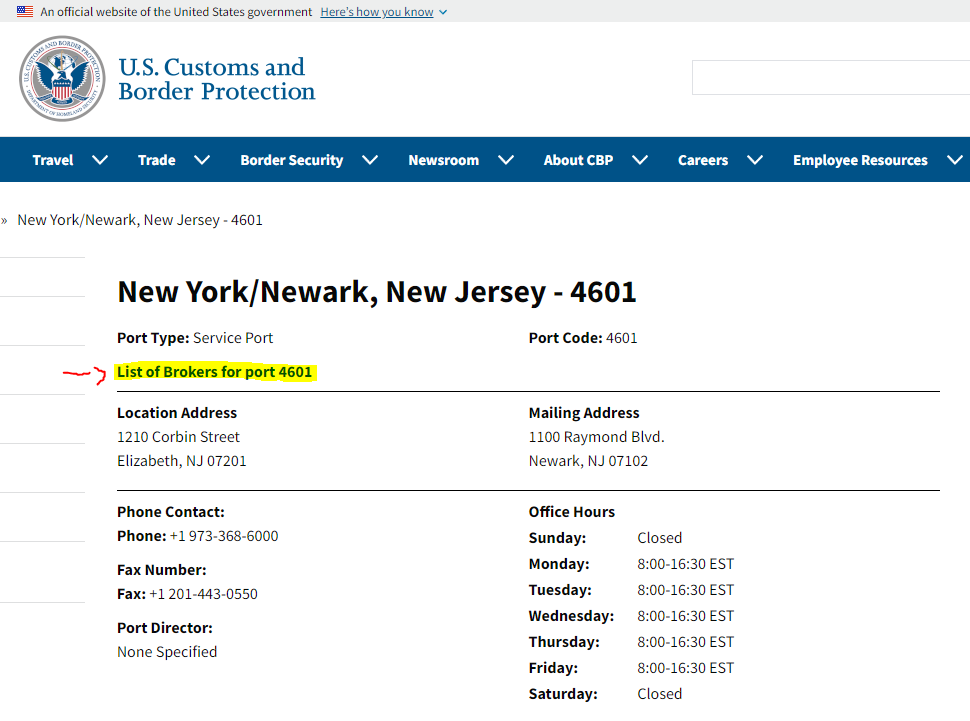The image size is (970, 721).
Task: Click the "Phone Contact:" heading
Action: point(171,512)
